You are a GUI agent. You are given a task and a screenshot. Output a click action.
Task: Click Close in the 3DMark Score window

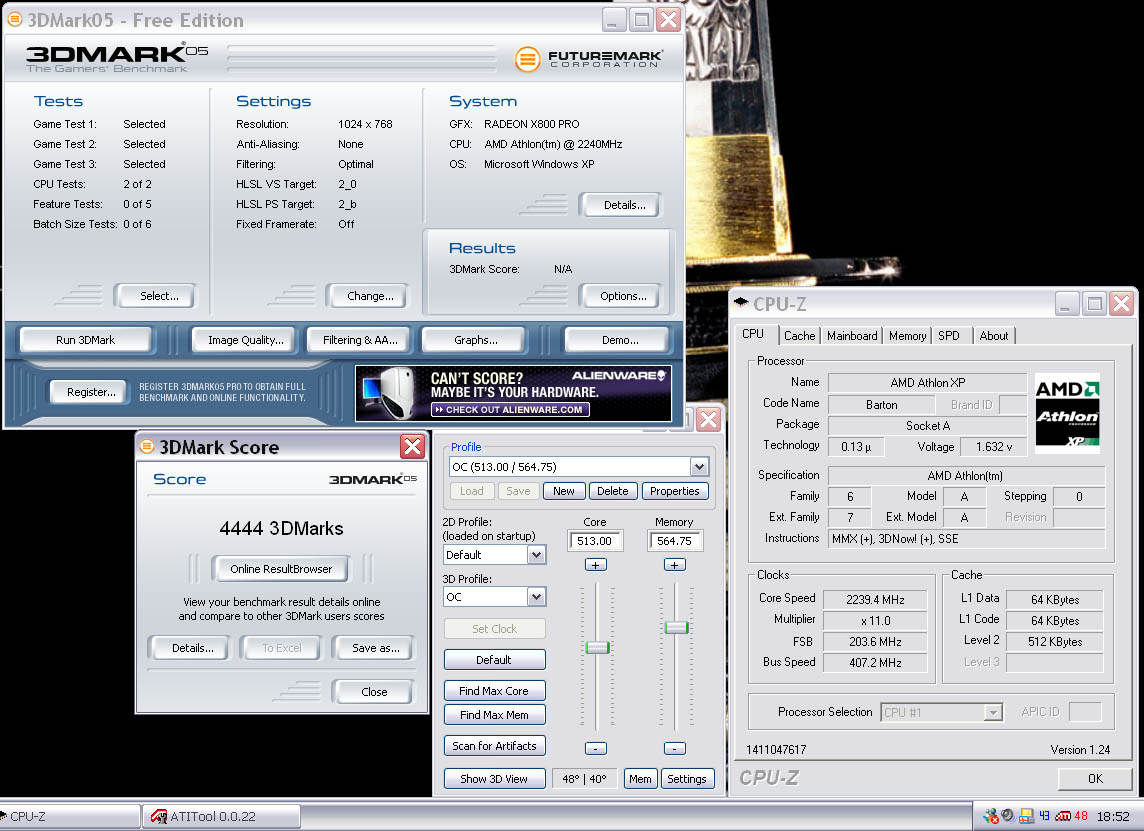[374, 692]
